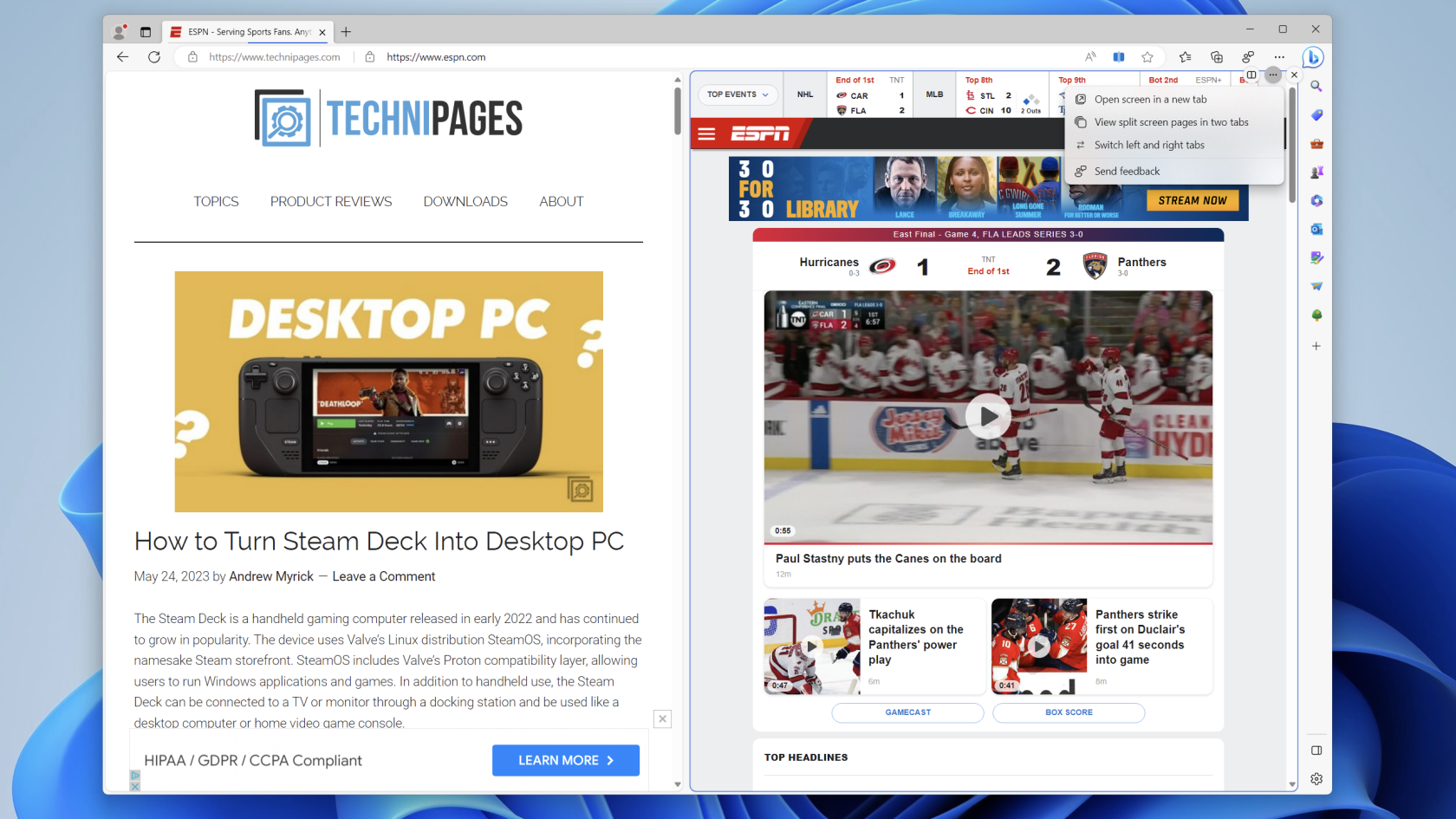Open the sidebar Games chess icon
Image resolution: width=1456 pixels, height=819 pixels.
(1316, 172)
